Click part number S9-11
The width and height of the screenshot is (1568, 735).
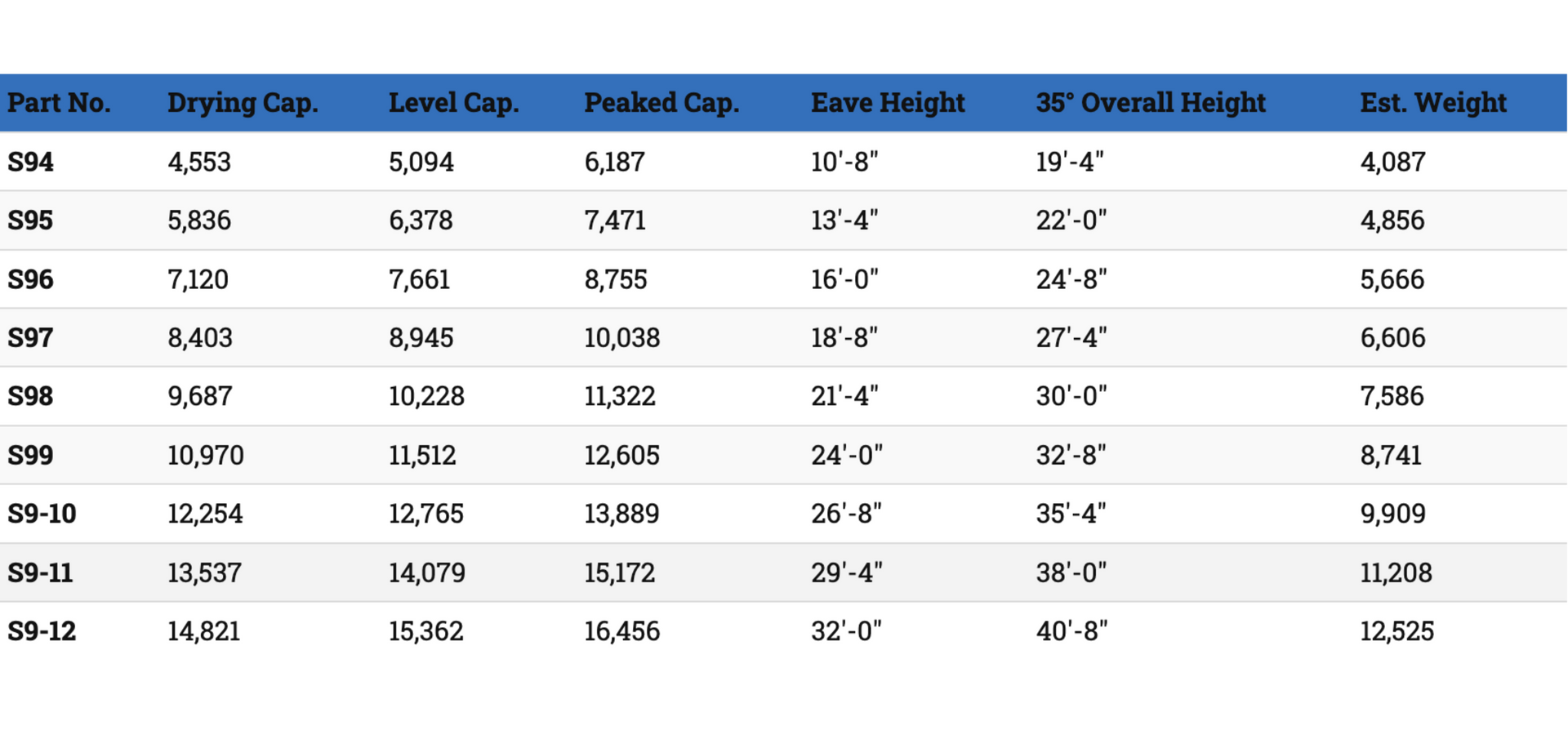pos(40,572)
